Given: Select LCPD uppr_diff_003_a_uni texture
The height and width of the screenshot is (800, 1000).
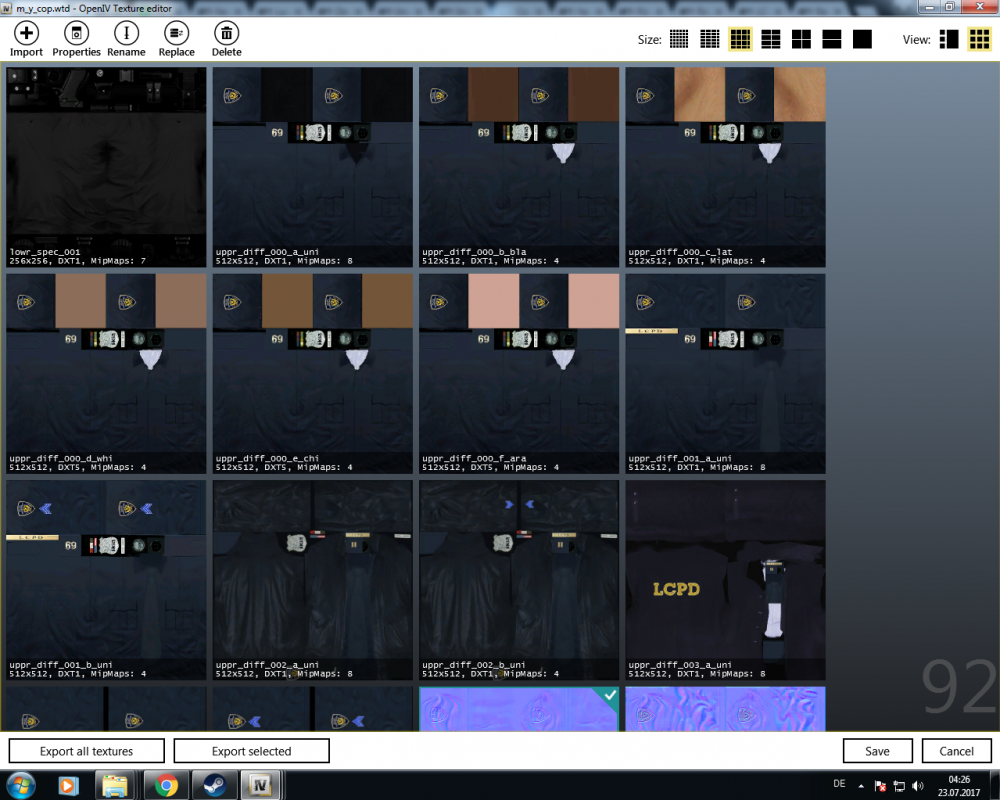Looking at the screenshot, I should pos(726,581).
